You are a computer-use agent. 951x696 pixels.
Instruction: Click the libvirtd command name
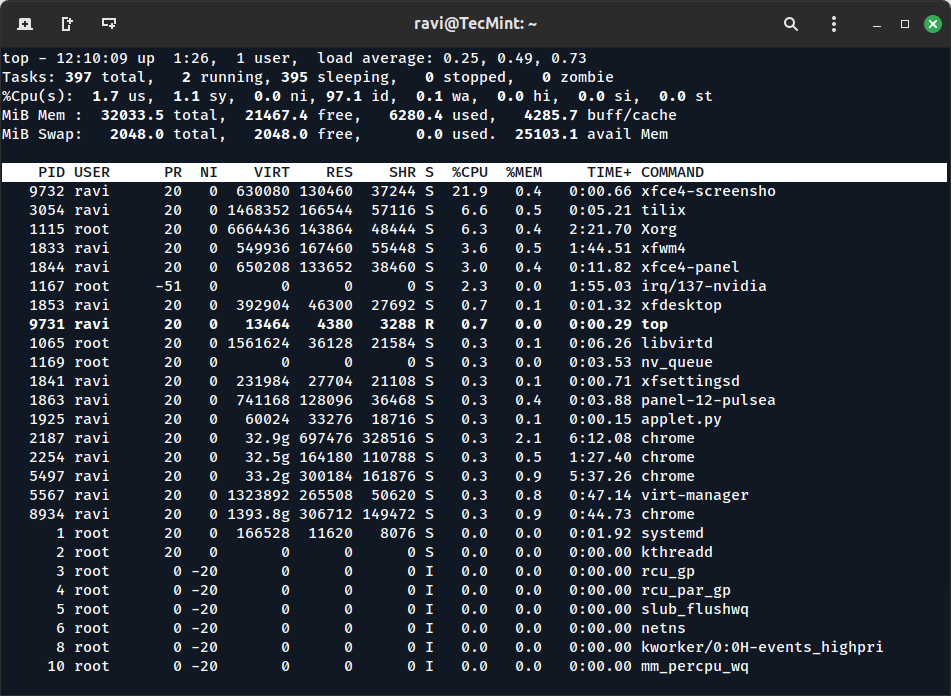tap(677, 343)
